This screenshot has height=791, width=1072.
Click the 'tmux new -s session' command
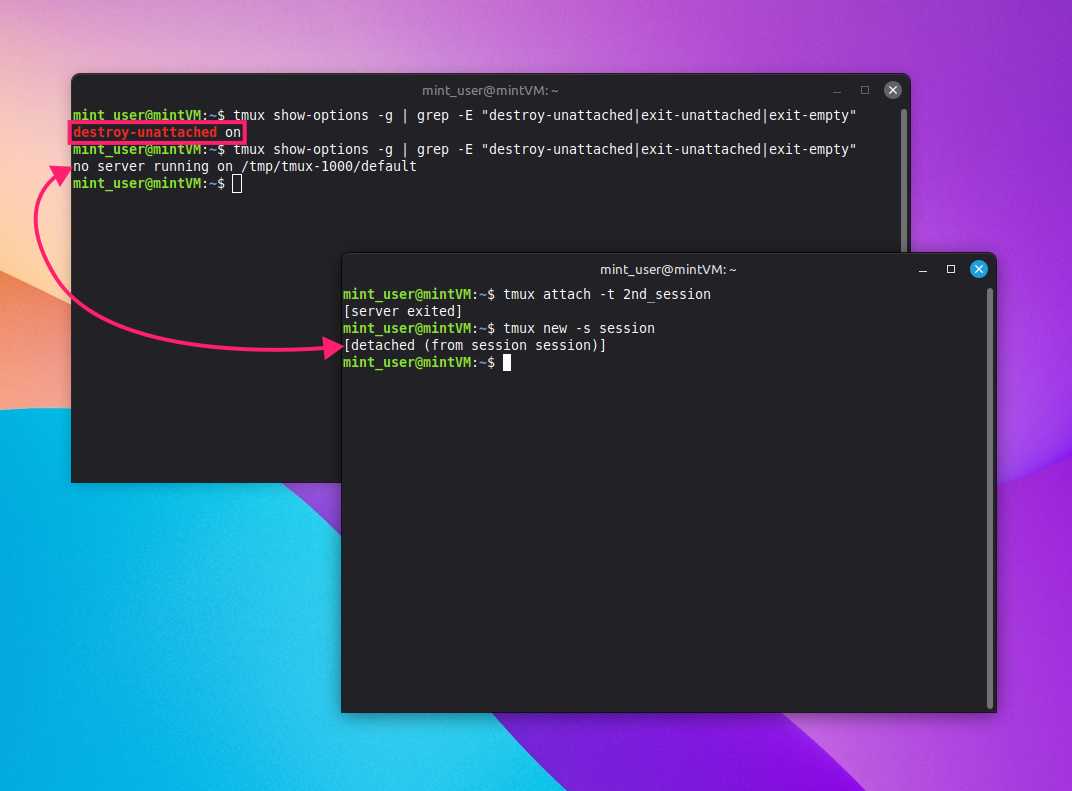[579, 328]
